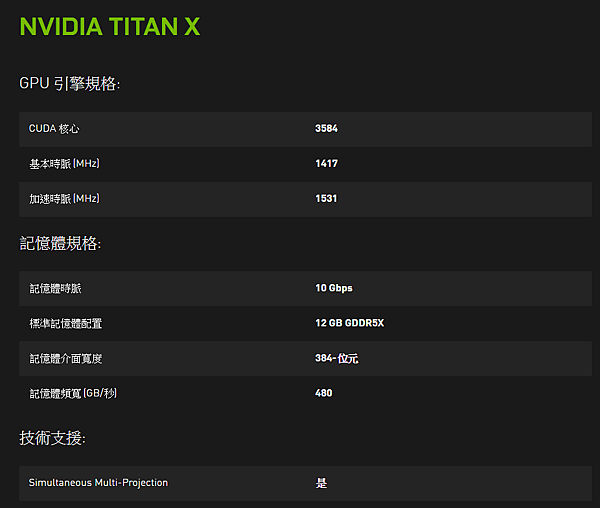Click the CUDA 核心 row label
The width and height of the screenshot is (600, 508).
click(x=54, y=129)
